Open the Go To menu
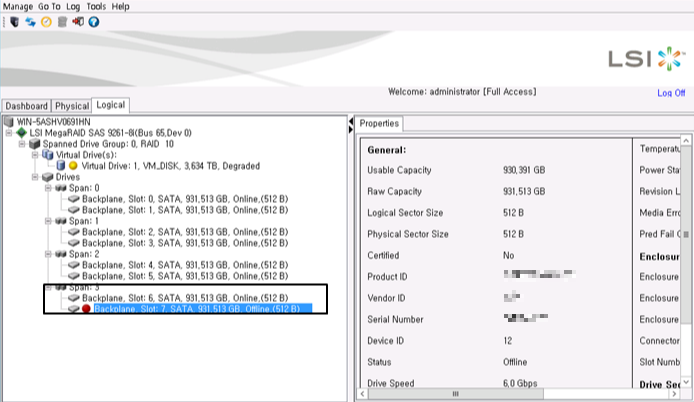 pos(49,7)
